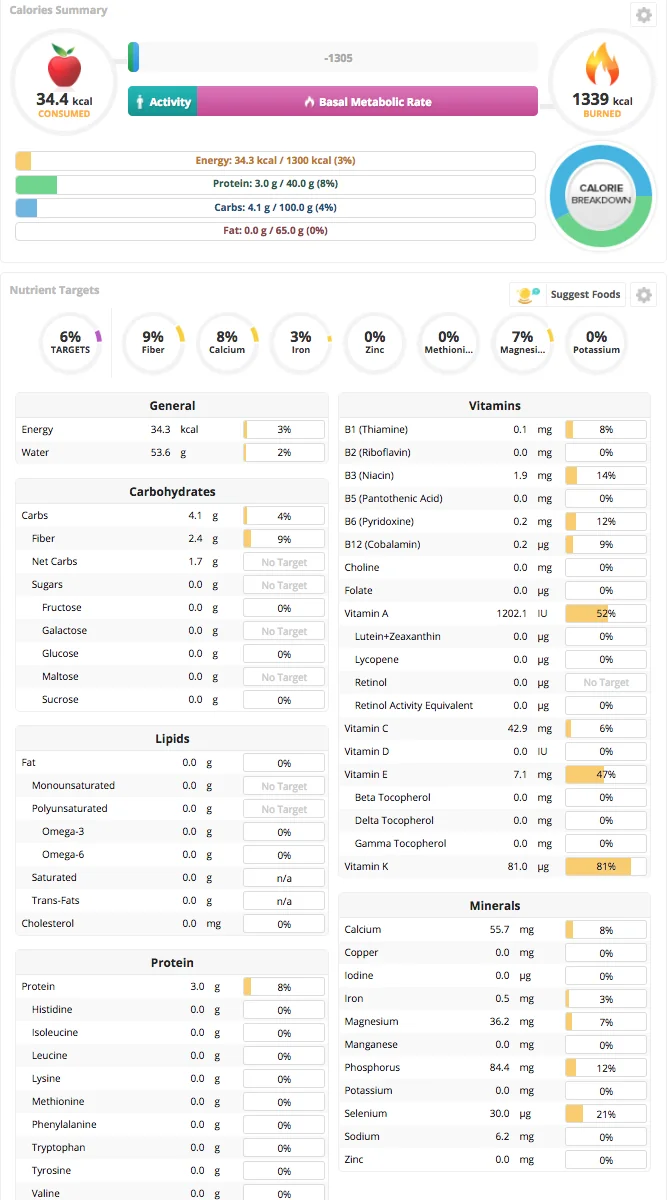Click the Vitamin K 81% target bar
The height and width of the screenshot is (1200, 671).
[606, 867]
